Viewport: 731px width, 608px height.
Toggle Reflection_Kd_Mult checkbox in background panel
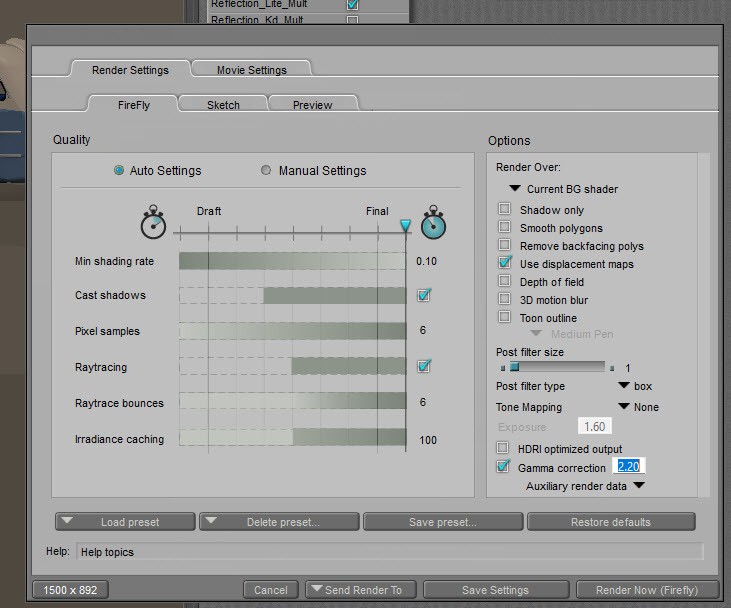(x=353, y=20)
